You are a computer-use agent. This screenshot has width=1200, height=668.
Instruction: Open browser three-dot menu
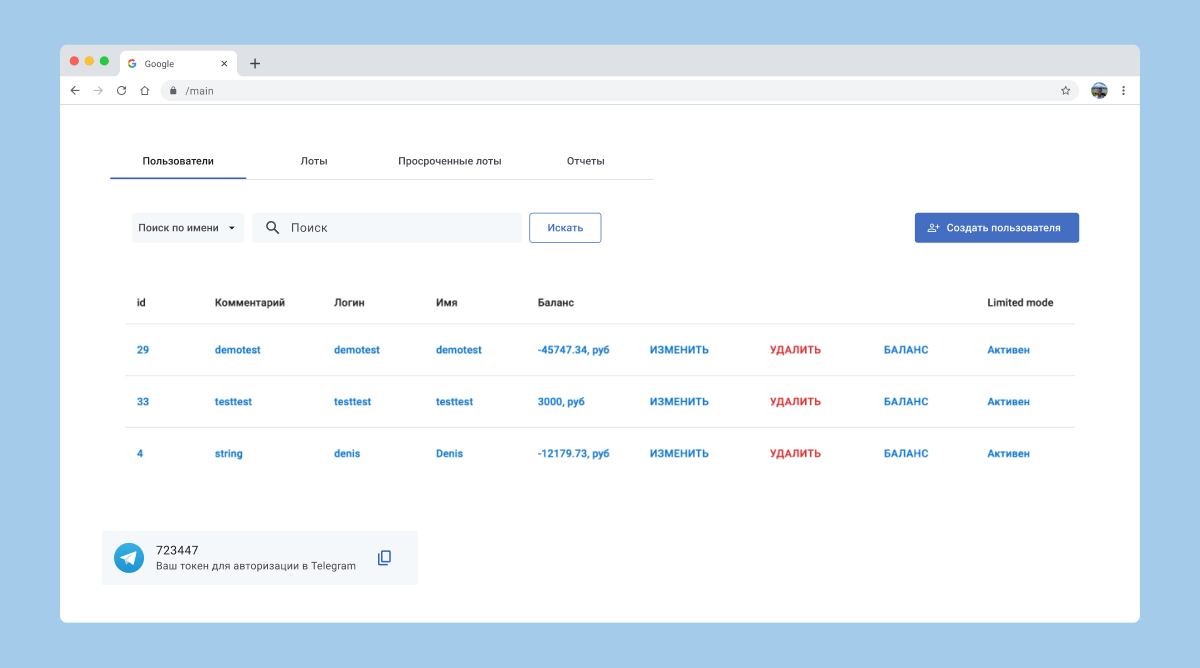point(1123,90)
